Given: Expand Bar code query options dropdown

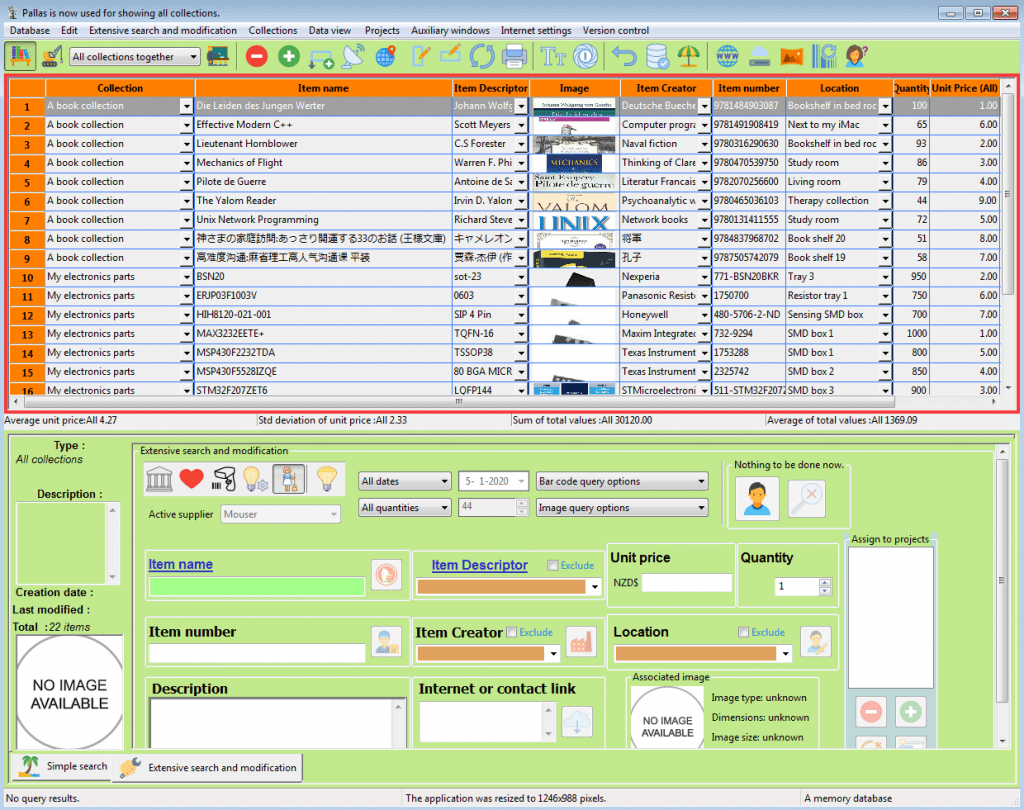Looking at the screenshot, I should tap(622, 481).
